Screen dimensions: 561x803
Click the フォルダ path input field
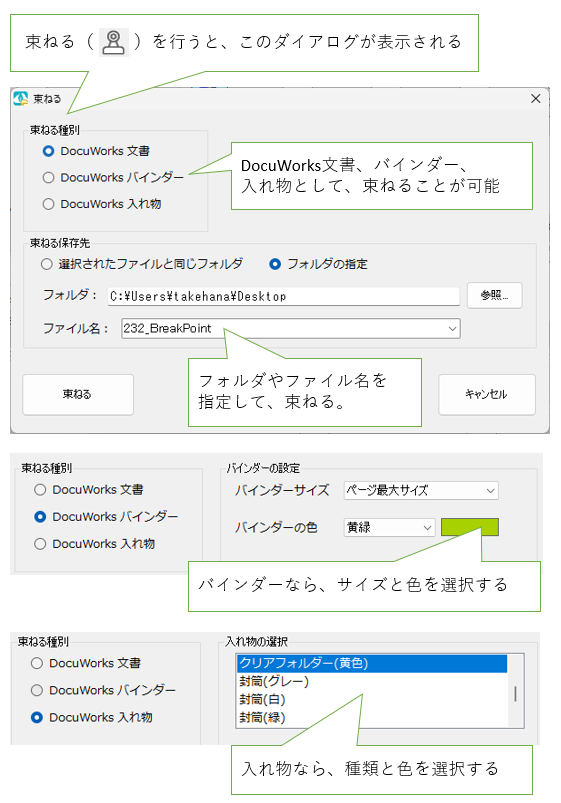(284, 296)
